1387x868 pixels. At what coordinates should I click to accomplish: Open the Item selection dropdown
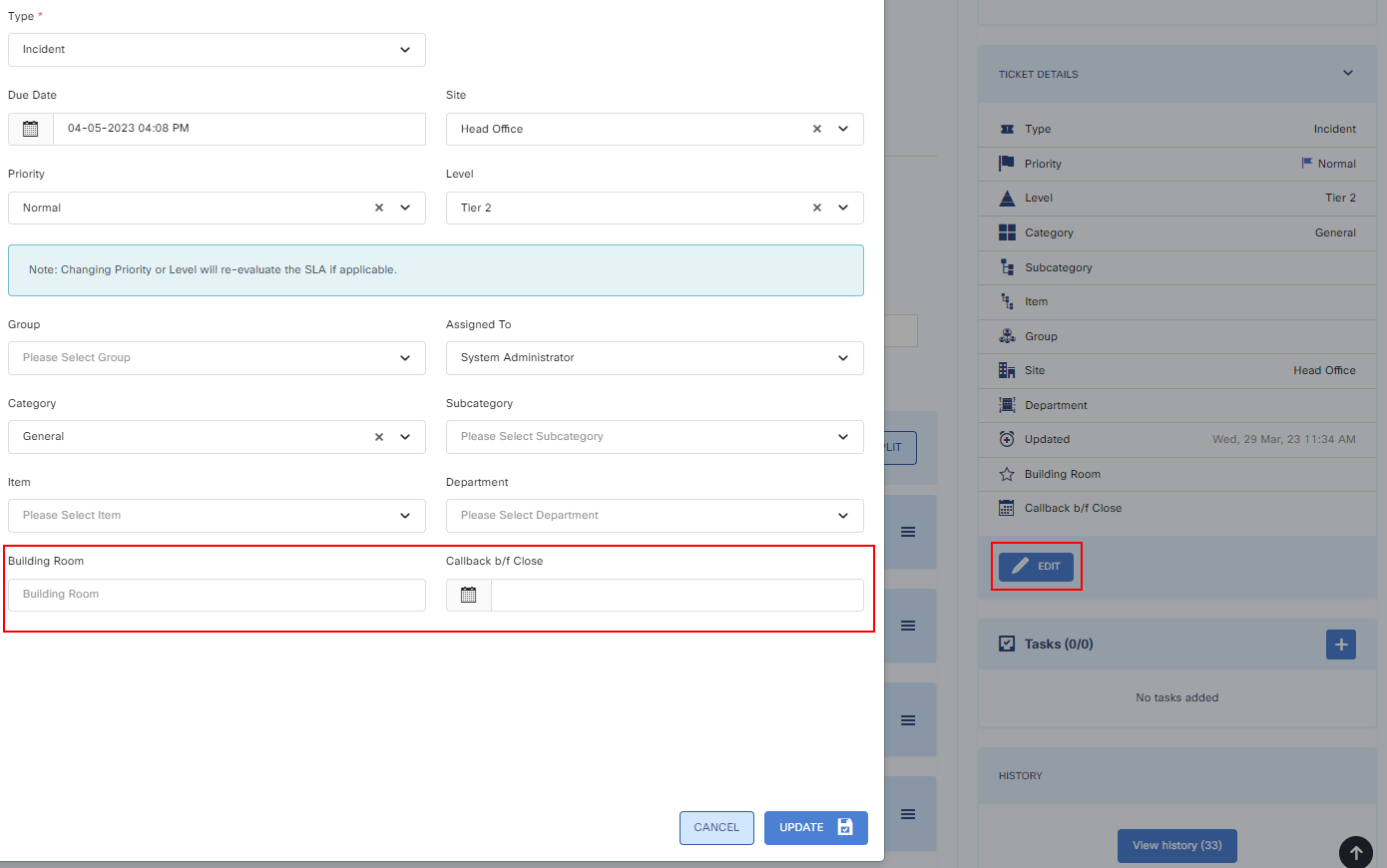[x=217, y=516]
